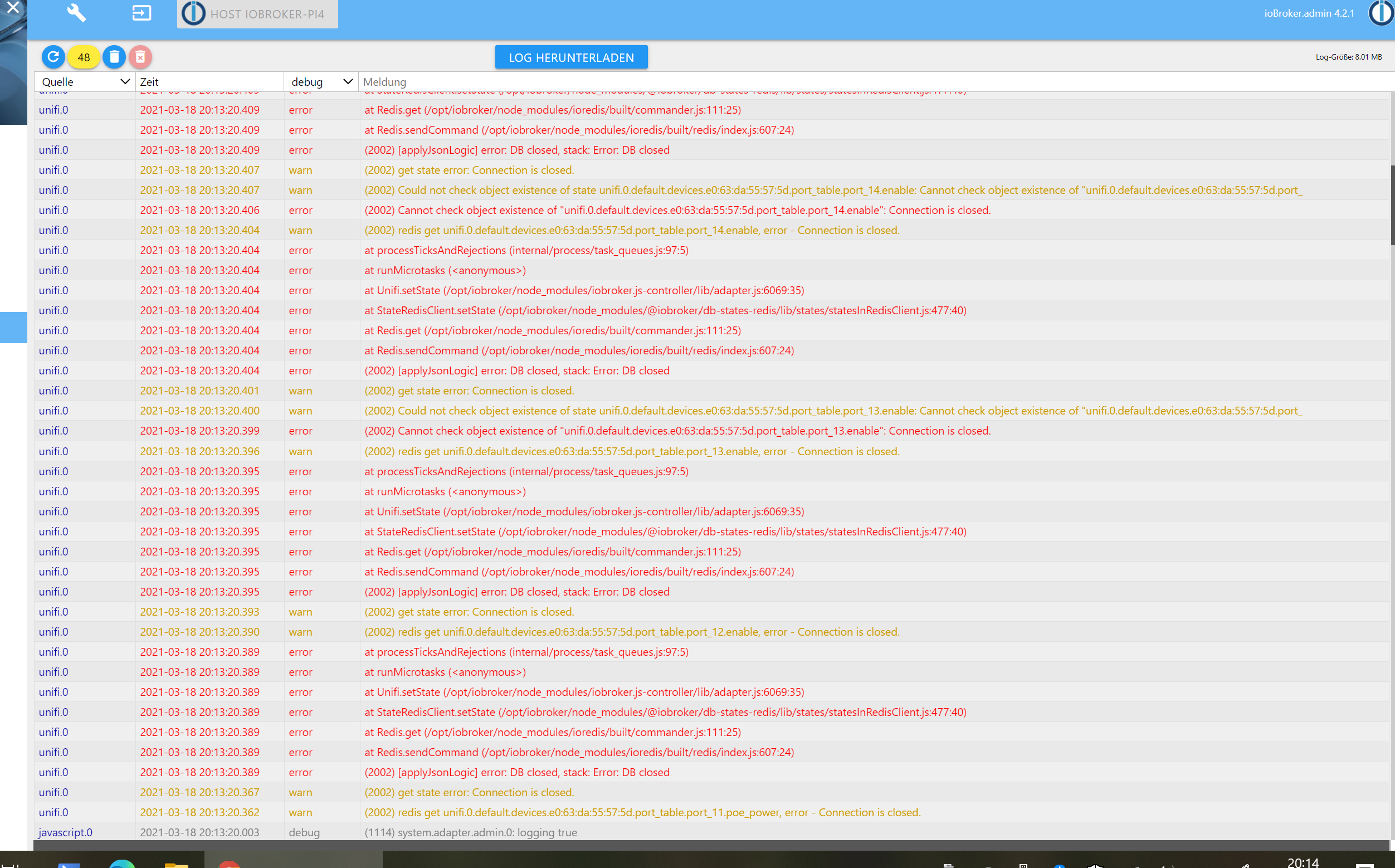Click ioBroker logo at top right
This screenshot has width=1395, height=868.
[1382, 13]
